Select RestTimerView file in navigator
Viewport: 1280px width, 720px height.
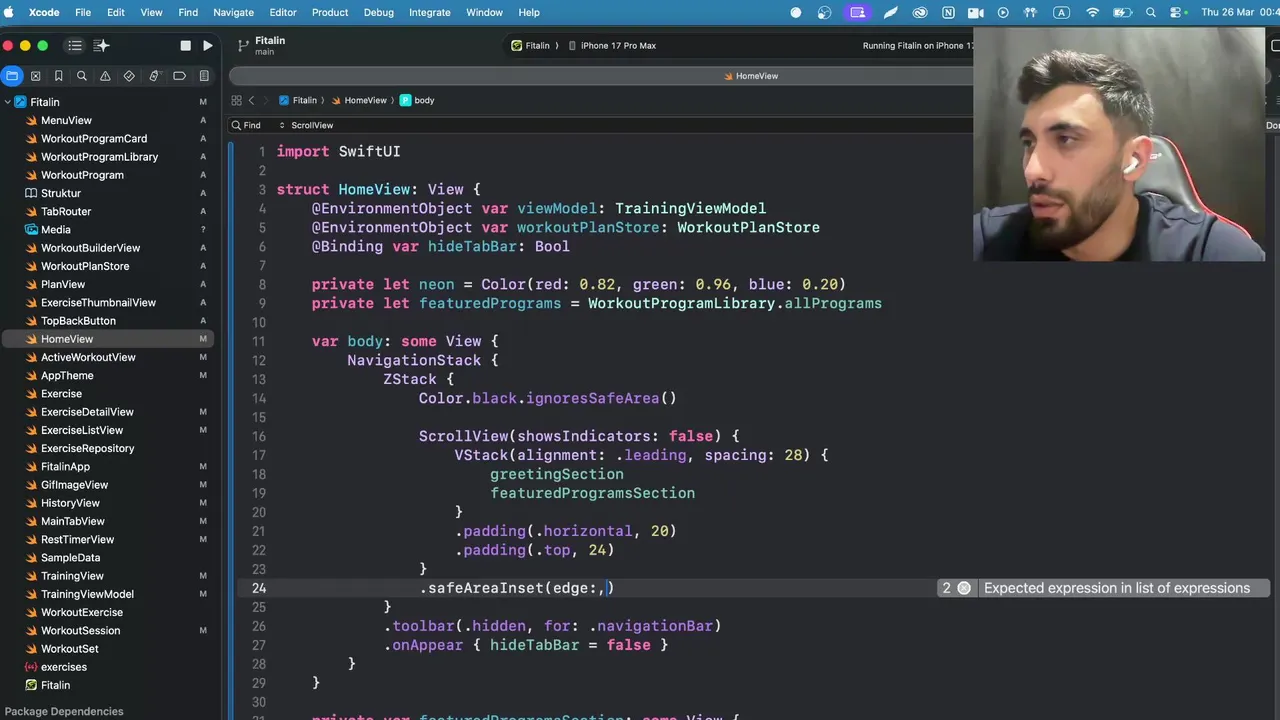click(x=77, y=539)
